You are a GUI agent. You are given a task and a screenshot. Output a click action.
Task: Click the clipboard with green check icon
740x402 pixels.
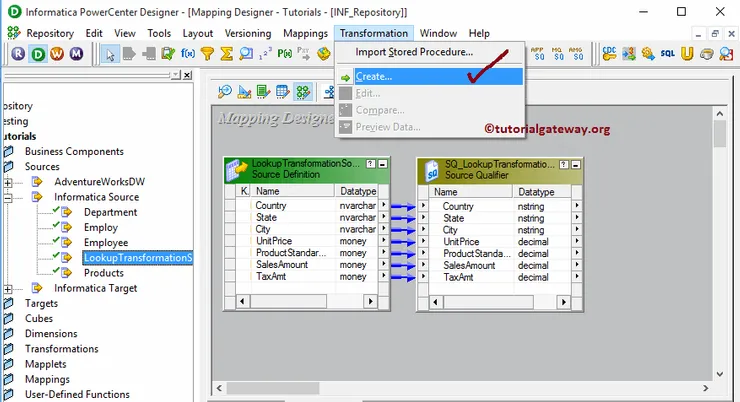coord(168,54)
